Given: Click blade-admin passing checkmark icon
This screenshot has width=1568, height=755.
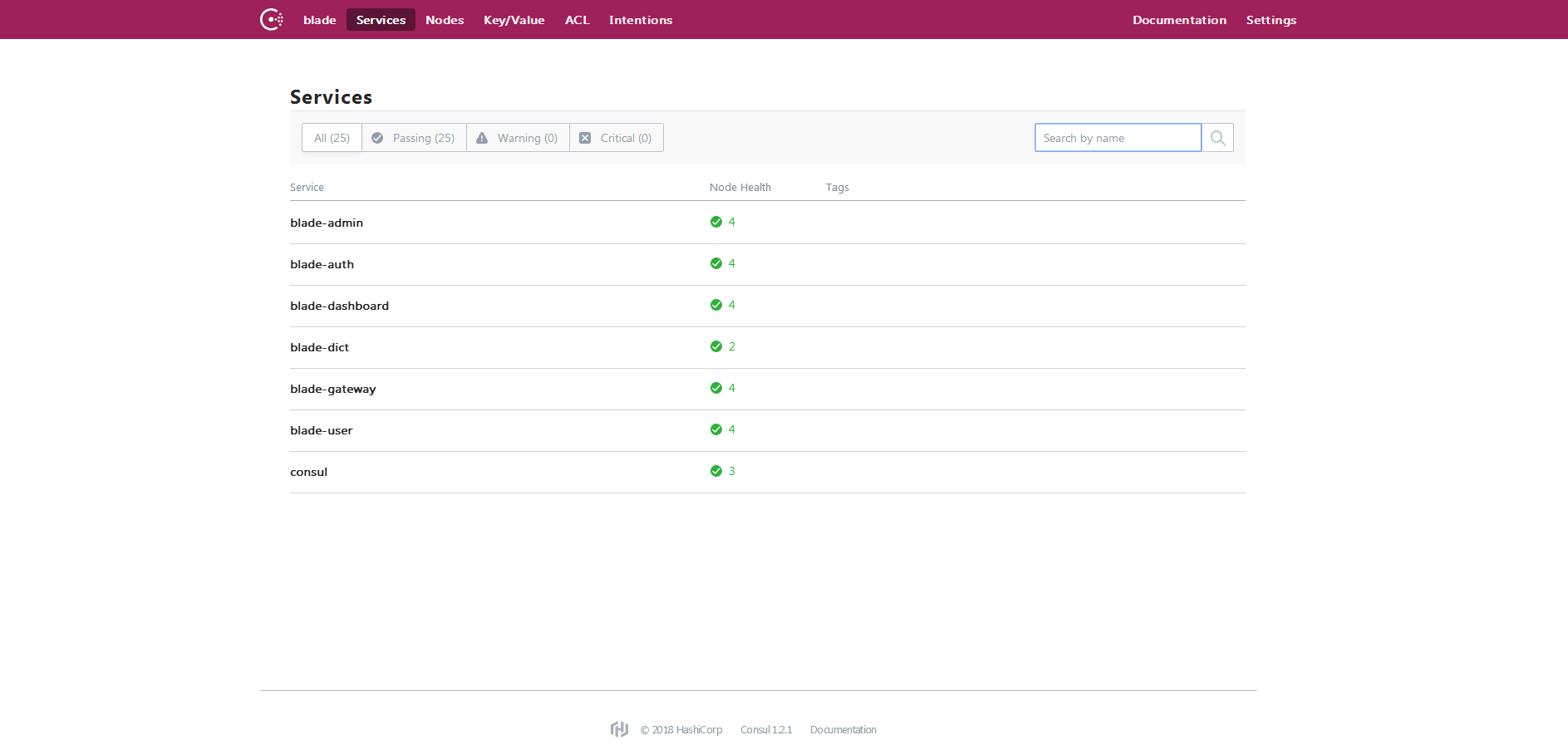Looking at the screenshot, I should (716, 222).
